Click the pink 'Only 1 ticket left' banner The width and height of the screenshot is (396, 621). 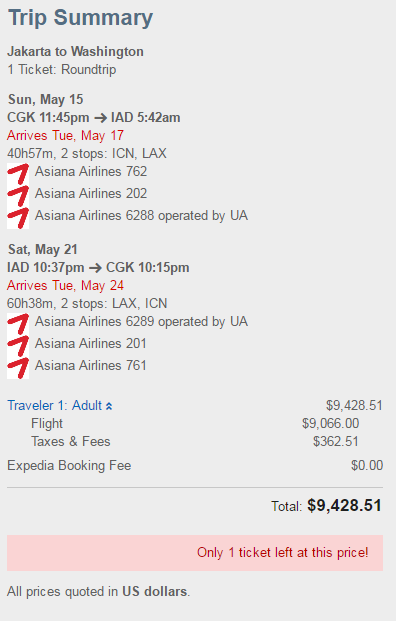pyautogui.click(x=195, y=553)
